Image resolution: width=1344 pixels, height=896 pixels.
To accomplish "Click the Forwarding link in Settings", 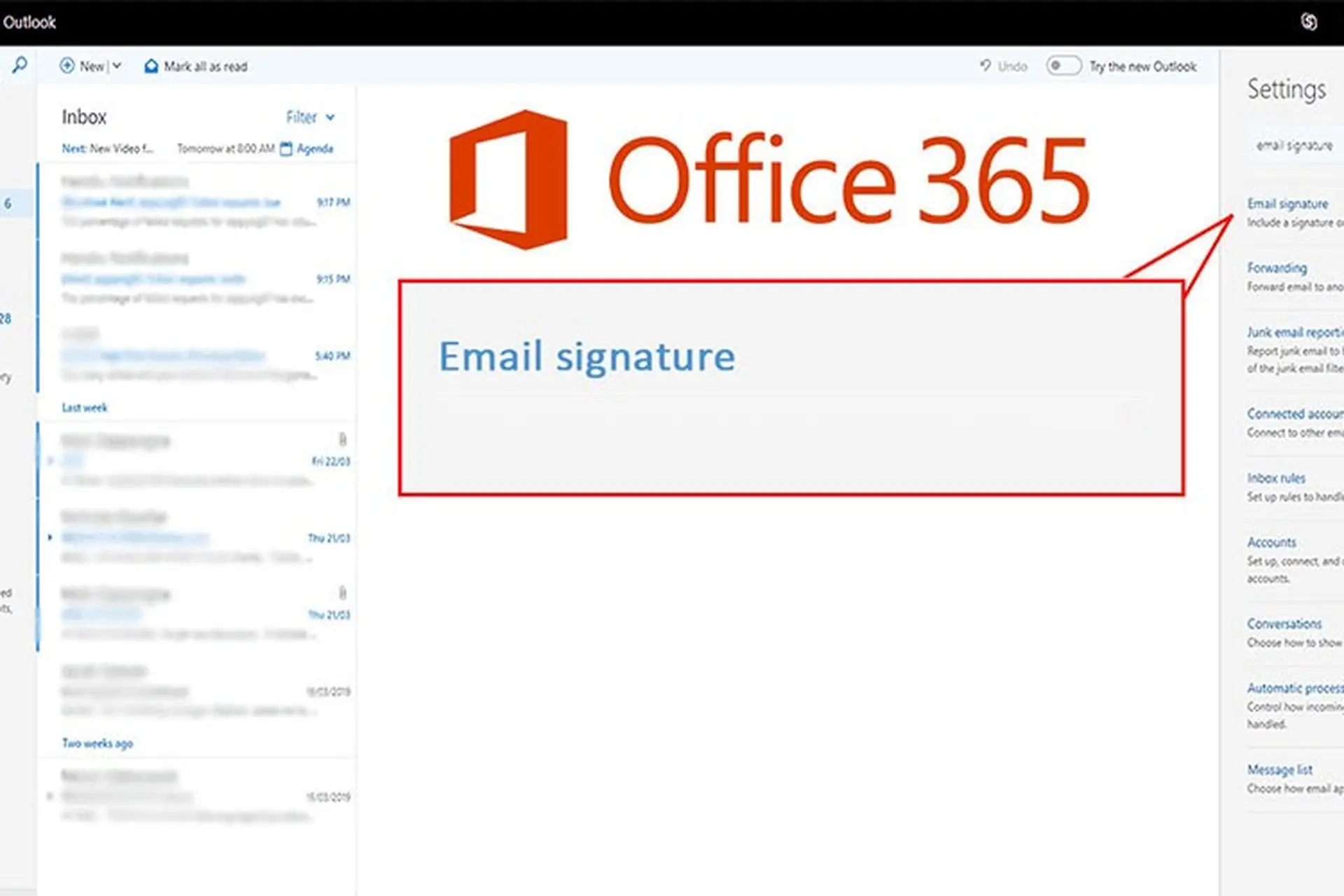I will (x=1276, y=267).
